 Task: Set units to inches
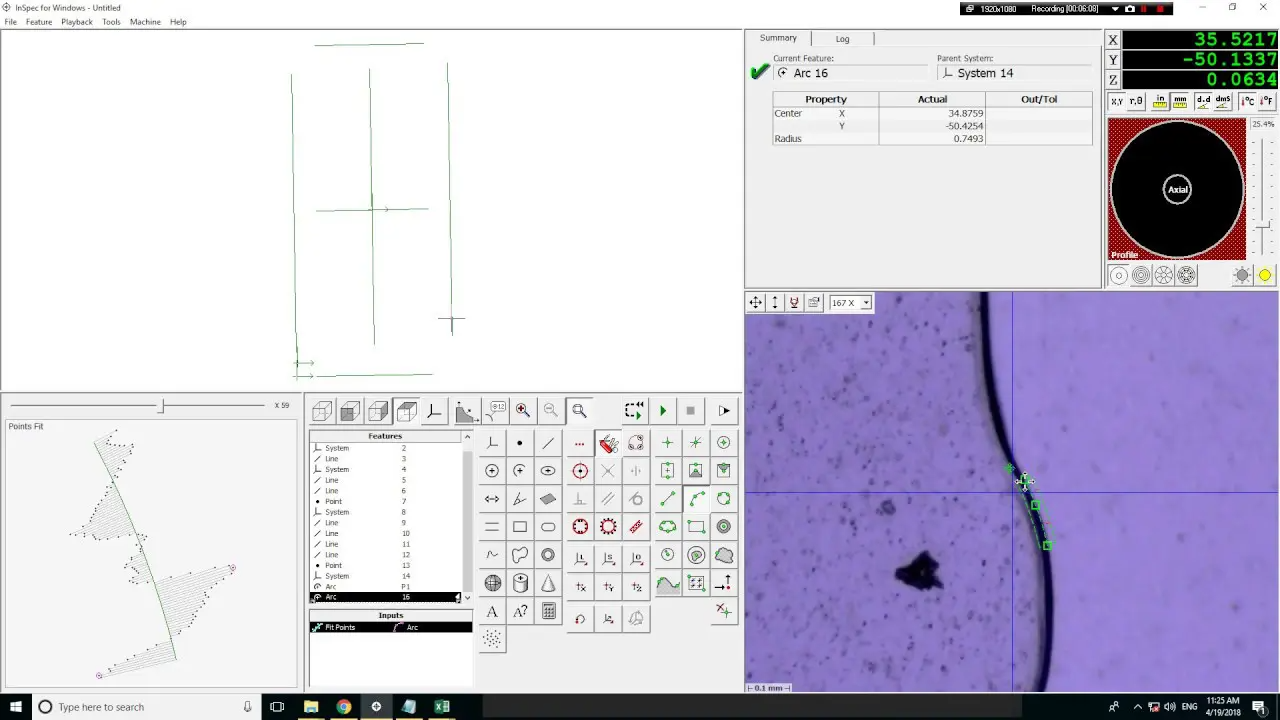1160,101
